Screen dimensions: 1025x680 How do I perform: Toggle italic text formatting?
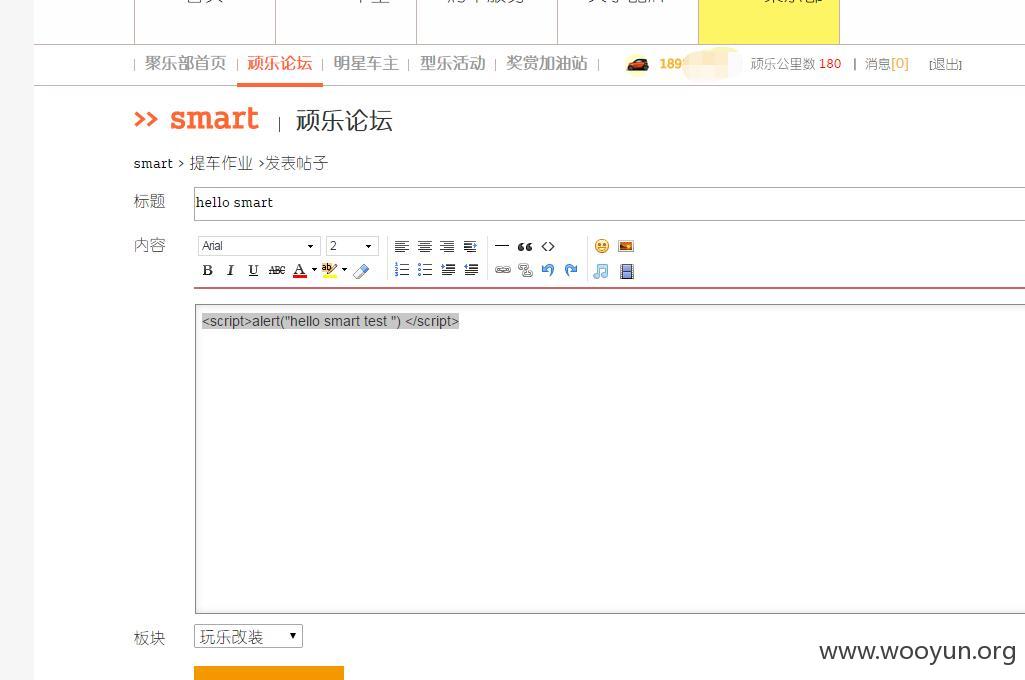[x=230, y=270]
